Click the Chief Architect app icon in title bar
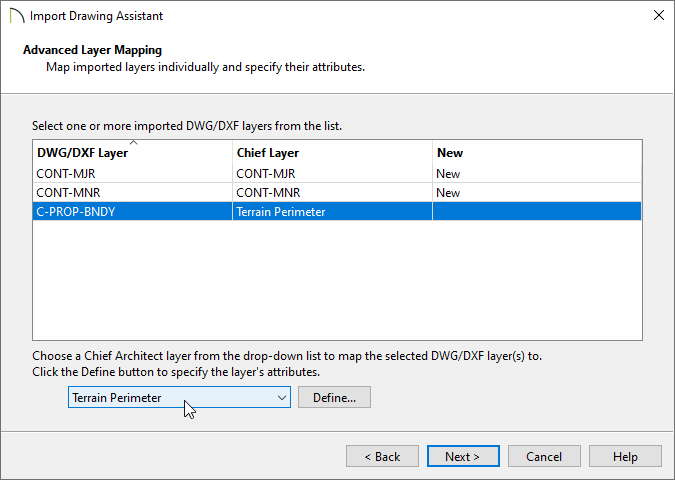The height and width of the screenshot is (480, 675). tap(16, 16)
